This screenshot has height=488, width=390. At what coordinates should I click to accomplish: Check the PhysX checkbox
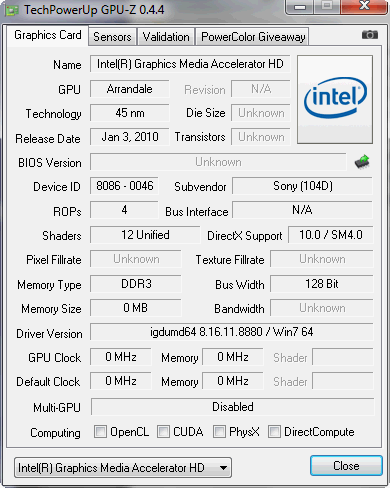219,431
